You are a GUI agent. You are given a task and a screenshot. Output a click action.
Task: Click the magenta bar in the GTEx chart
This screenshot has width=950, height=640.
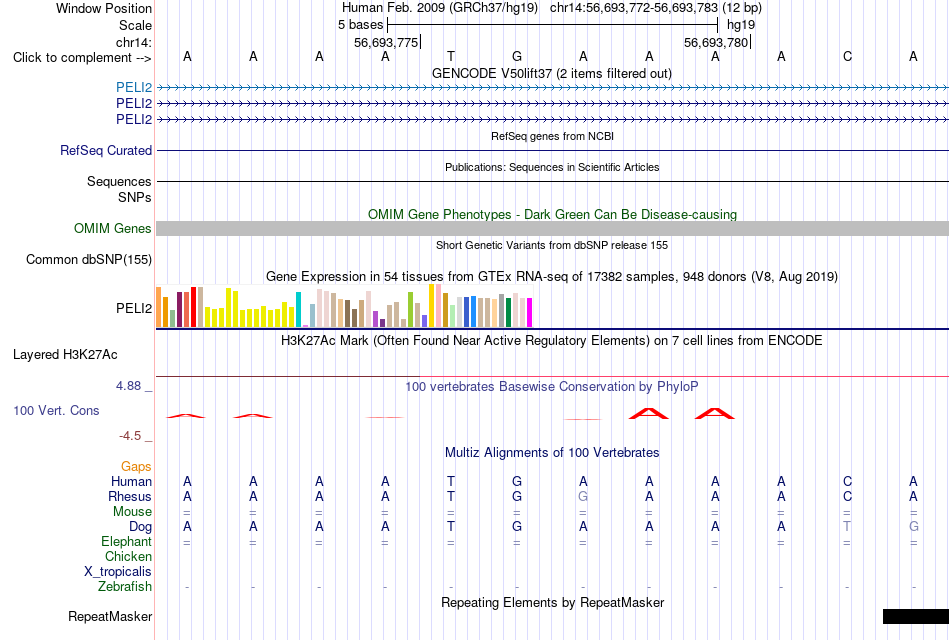pyautogui.click(x=530, y=313)
